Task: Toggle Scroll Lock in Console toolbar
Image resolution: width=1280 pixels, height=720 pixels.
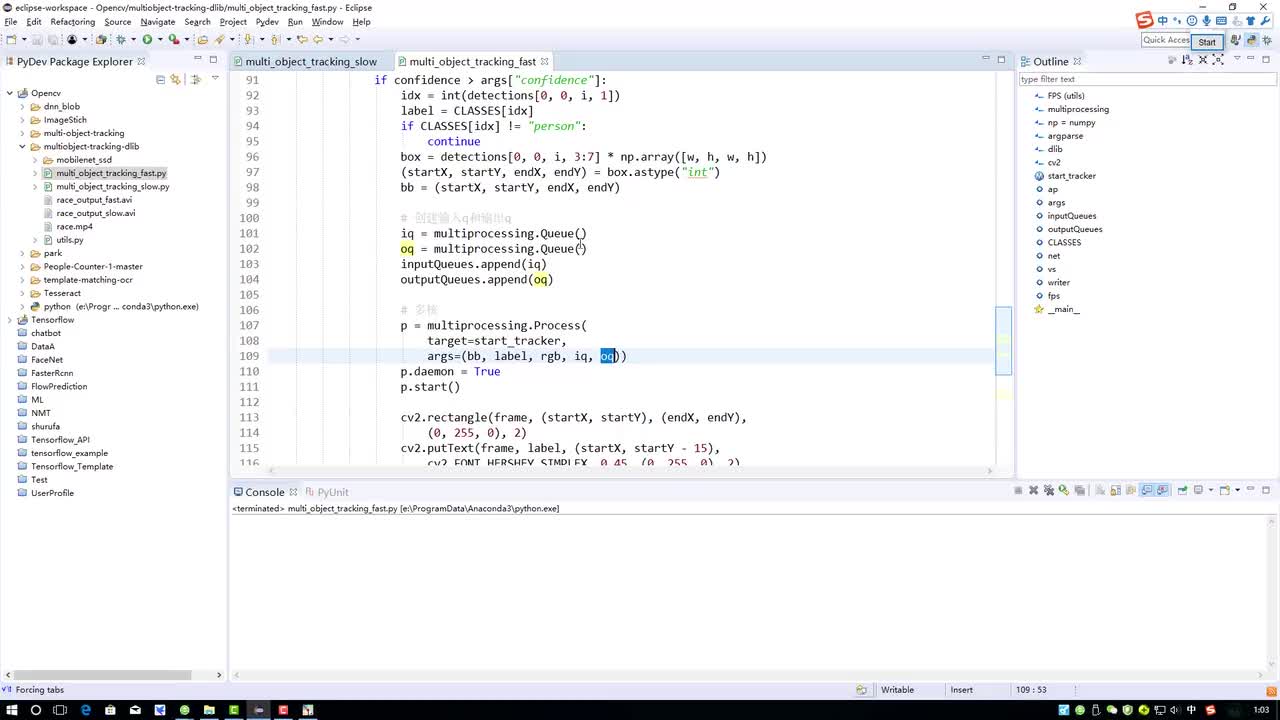Action: coord(1114,491)
